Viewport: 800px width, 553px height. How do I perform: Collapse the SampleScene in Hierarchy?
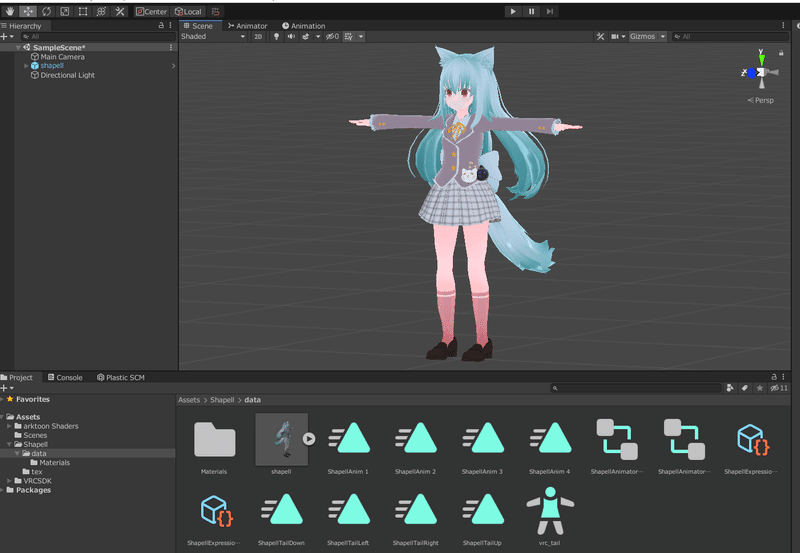click(x=18, y=47)
